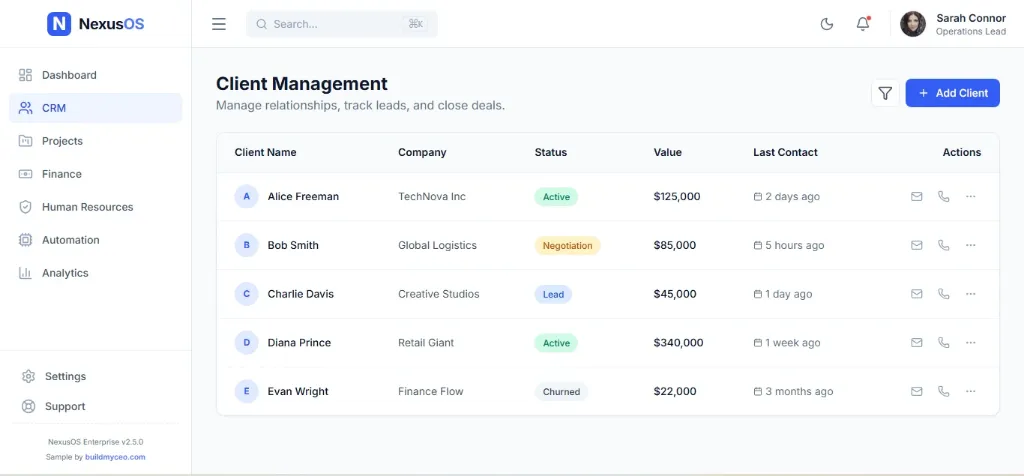Expand more options for Evan Wright
This screenshot has height=476, width=1024.
[x=970, y=392]
